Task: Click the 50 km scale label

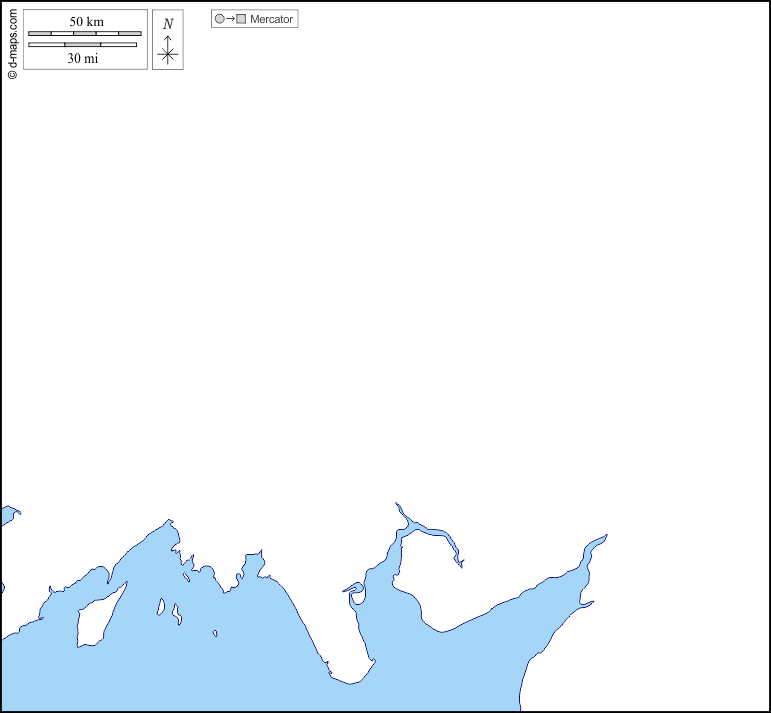Action: click(x=86, y=22)
